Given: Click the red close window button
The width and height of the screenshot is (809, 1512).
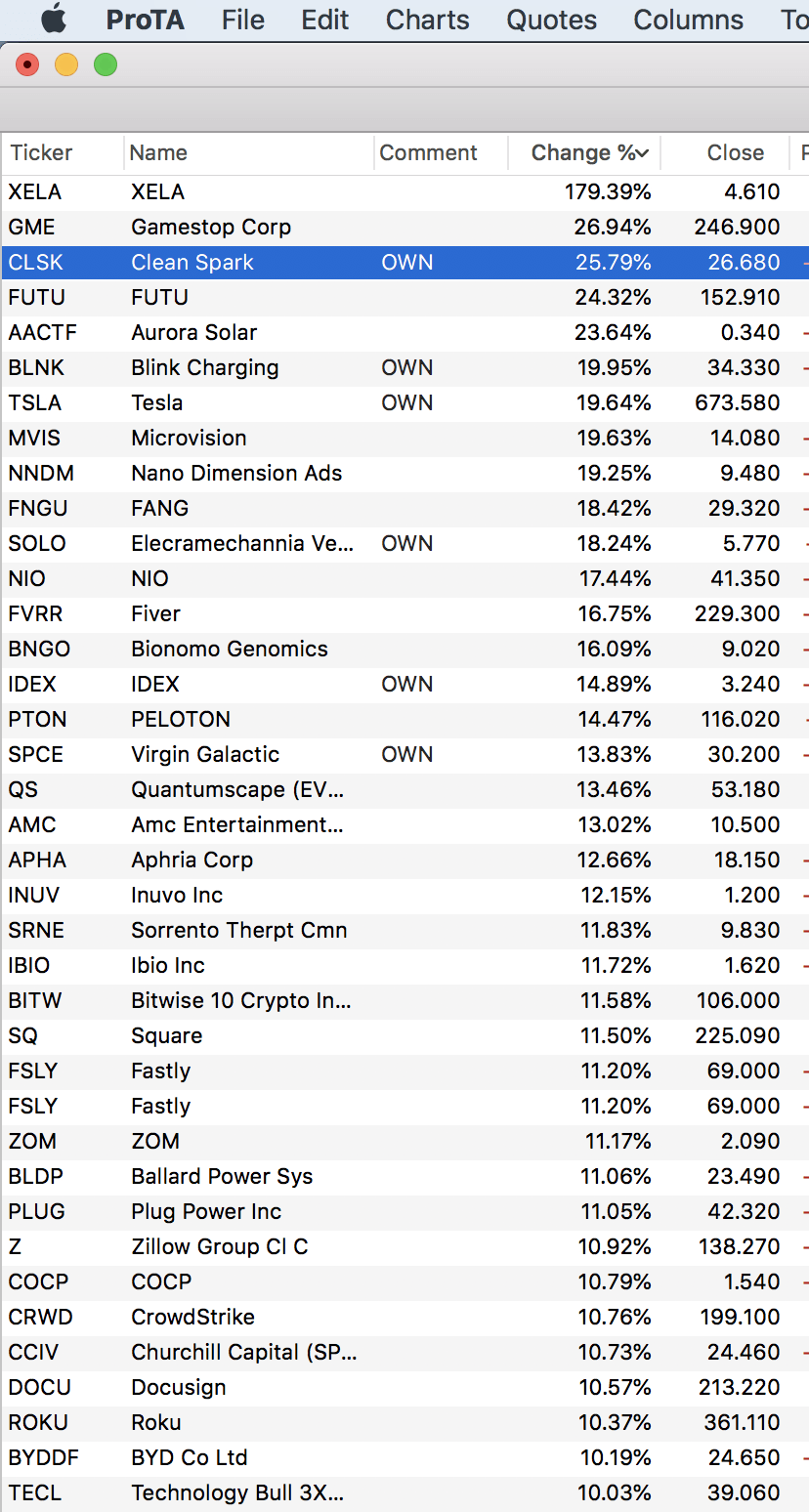Looking at the screenshot, I should pyautogui.click(x=27, y=64).
